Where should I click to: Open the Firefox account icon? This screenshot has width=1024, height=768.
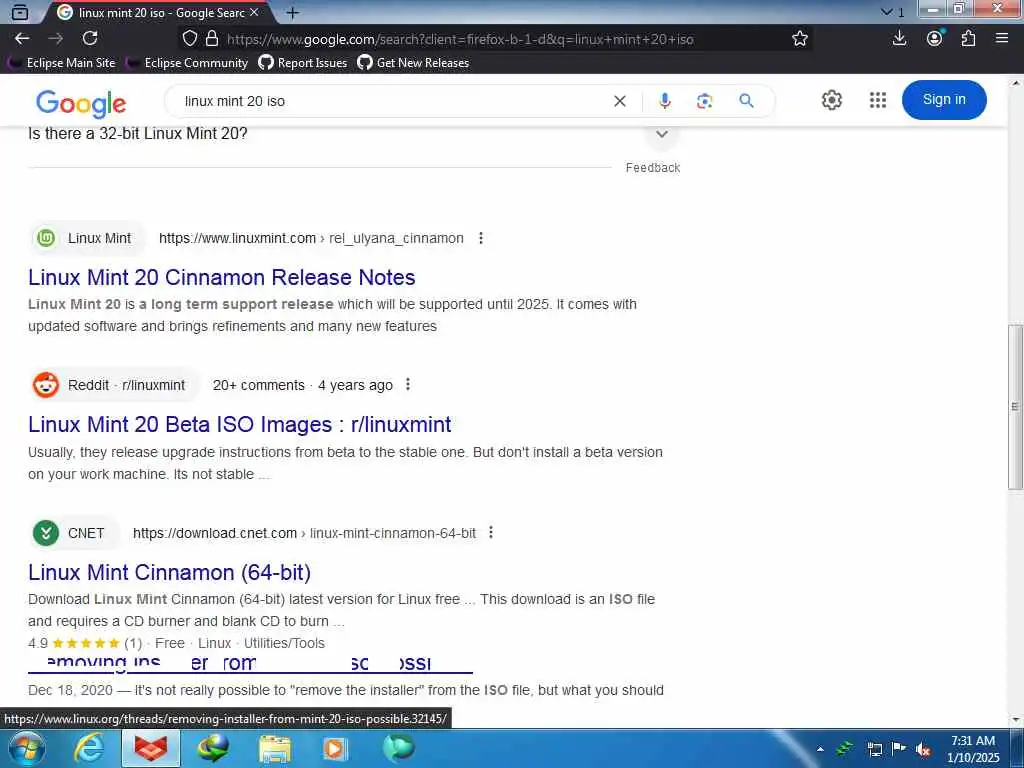935,38
